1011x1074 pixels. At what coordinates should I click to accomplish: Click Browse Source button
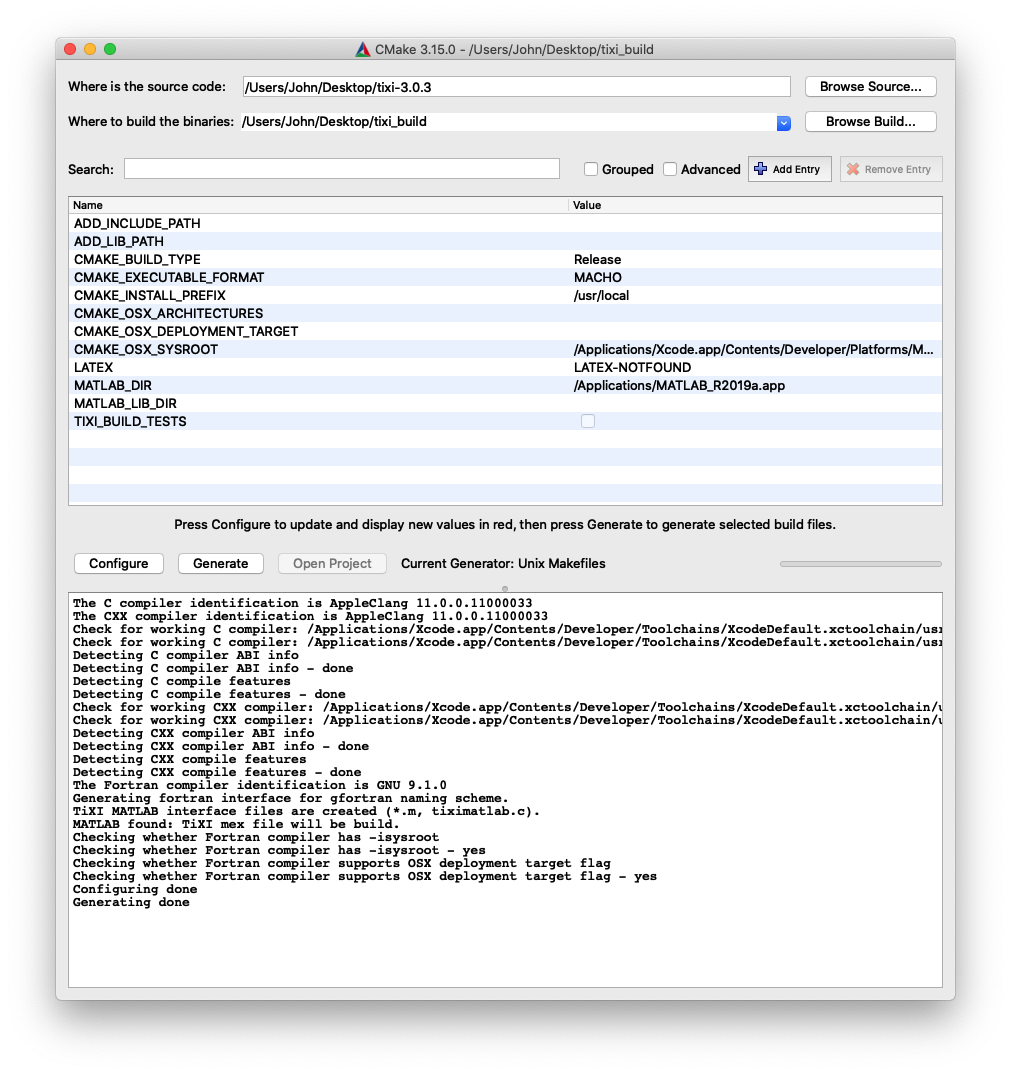click(x=870, y=87)
